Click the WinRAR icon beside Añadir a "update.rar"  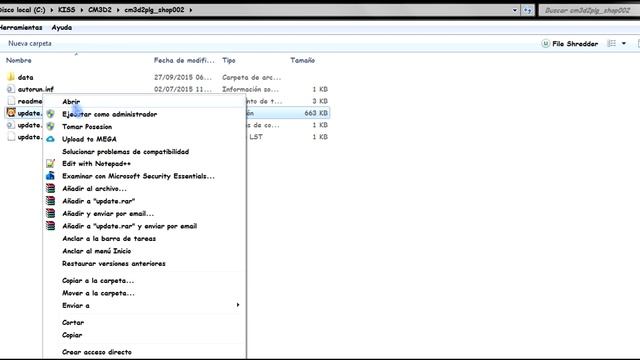(x=50, y=201)
